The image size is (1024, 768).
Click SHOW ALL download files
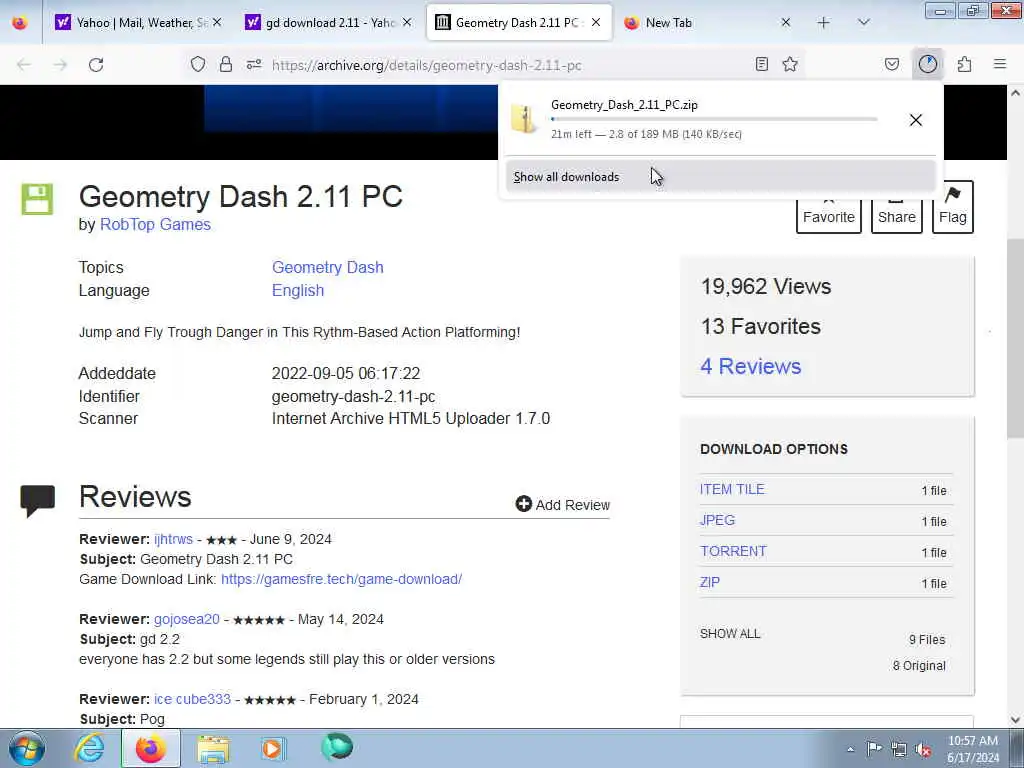point(730,633)
